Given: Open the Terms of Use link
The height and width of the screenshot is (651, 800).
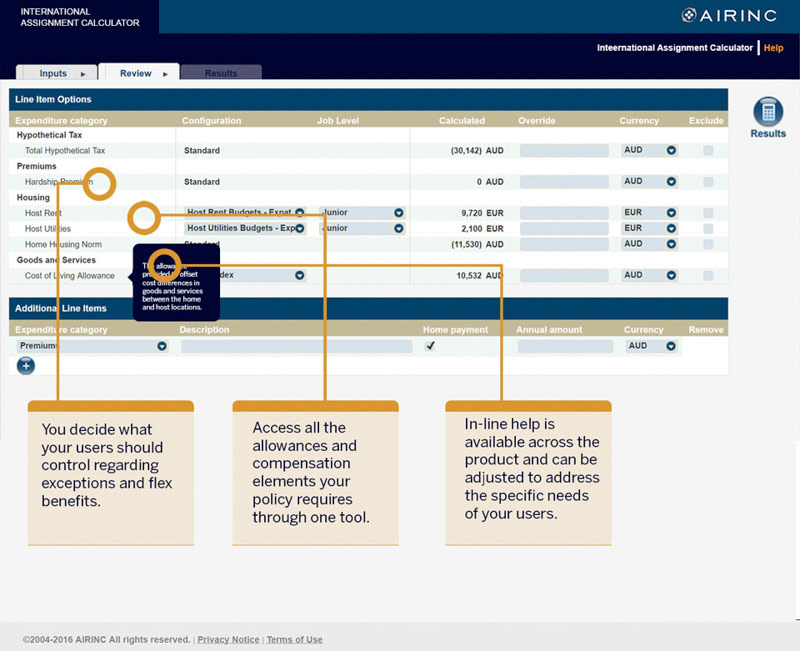Looking at the screenshot, I should pyautogui.click(x=294, y=639).
